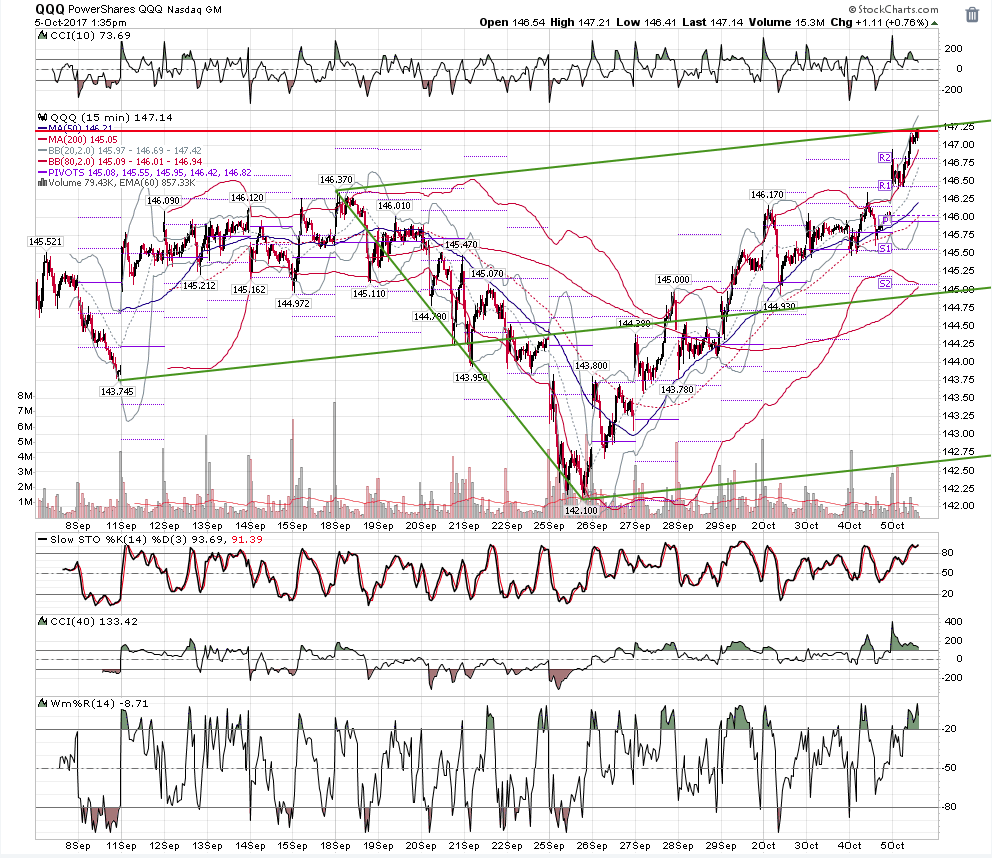
Task: Click the area-chart icon beside CCI(10)
Action: (42, 35)
